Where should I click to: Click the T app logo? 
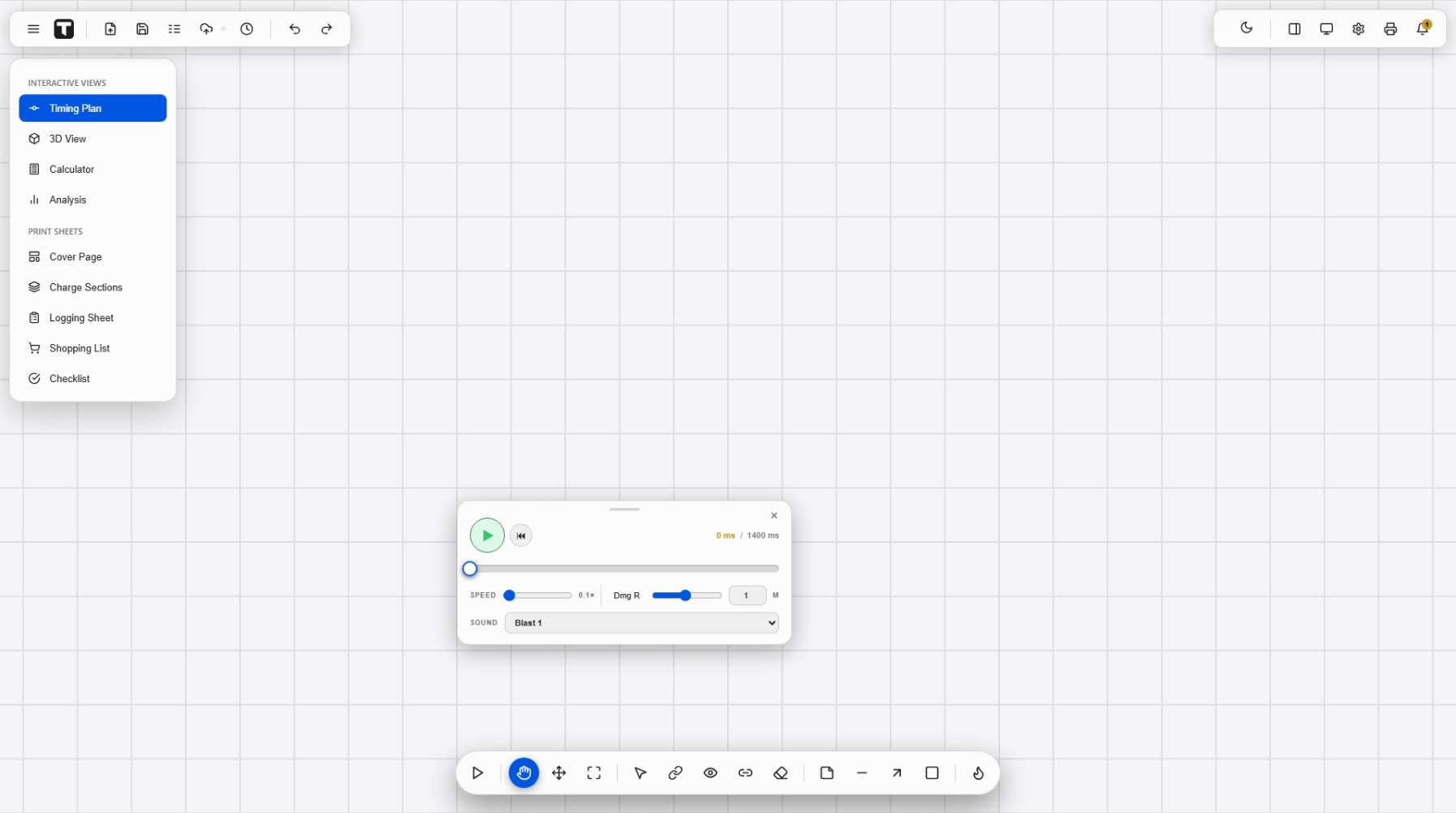click(x=64, y=29)
